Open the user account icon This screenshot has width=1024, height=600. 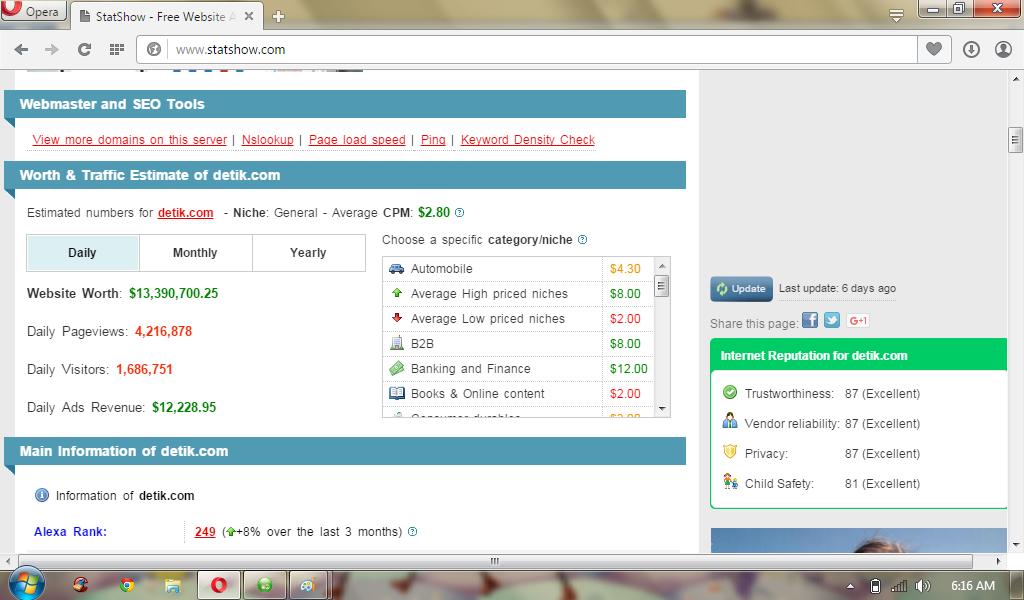click(x=1003, y=50)
